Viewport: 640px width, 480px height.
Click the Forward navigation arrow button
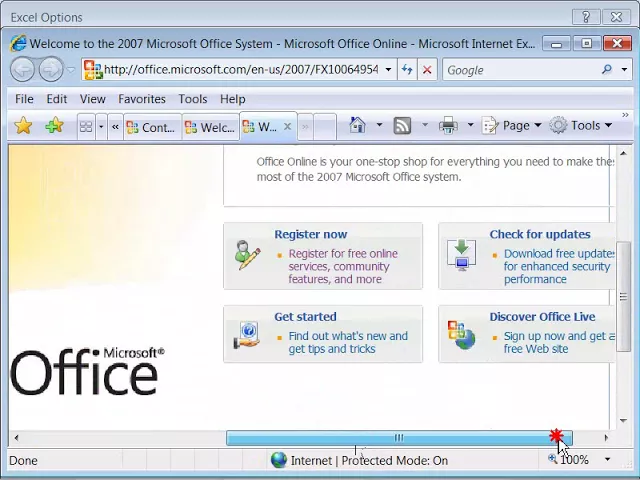coord(51,70)
